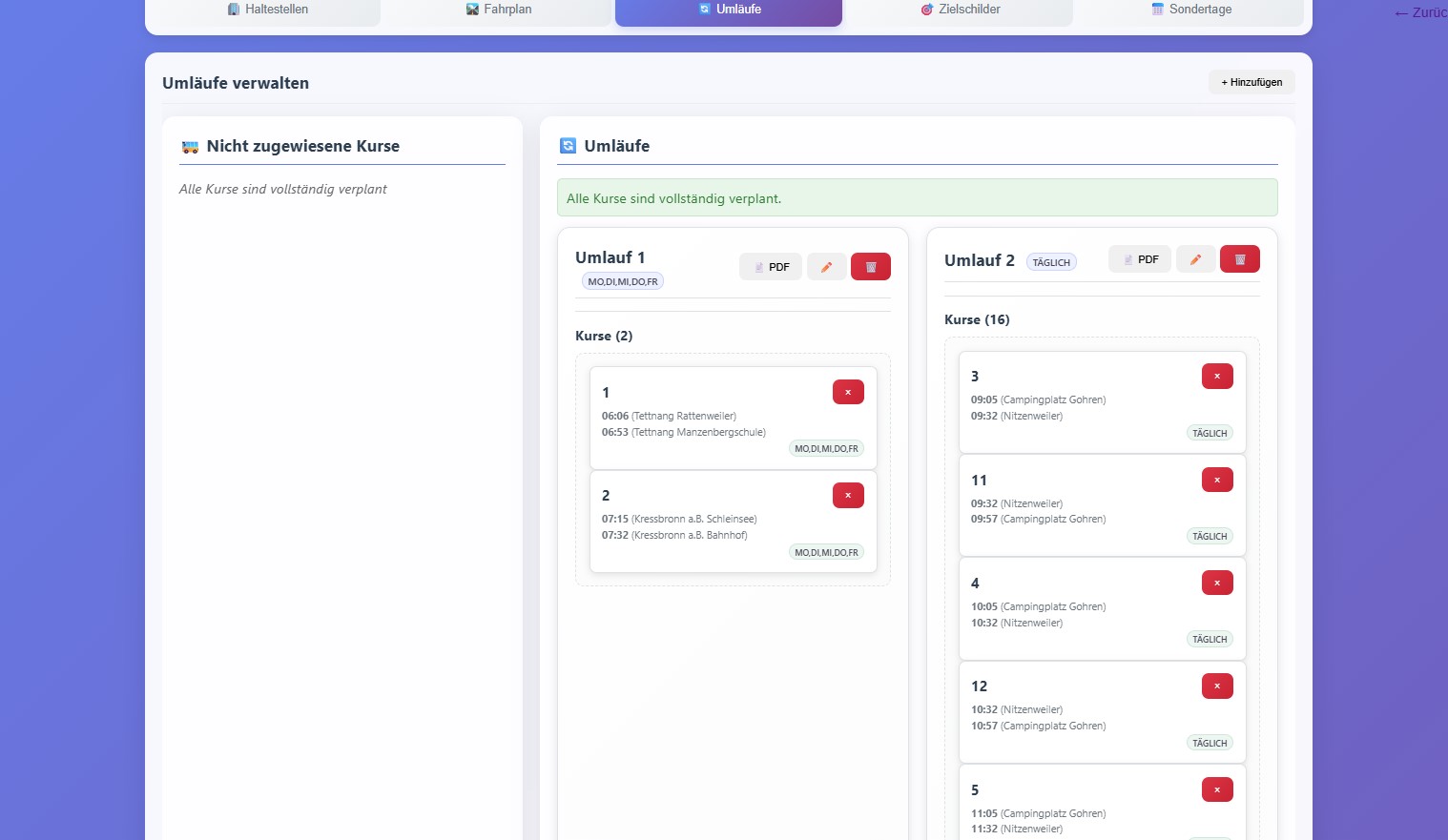Remove Kurs 2 from Umlauf 1

coord(847,495)
